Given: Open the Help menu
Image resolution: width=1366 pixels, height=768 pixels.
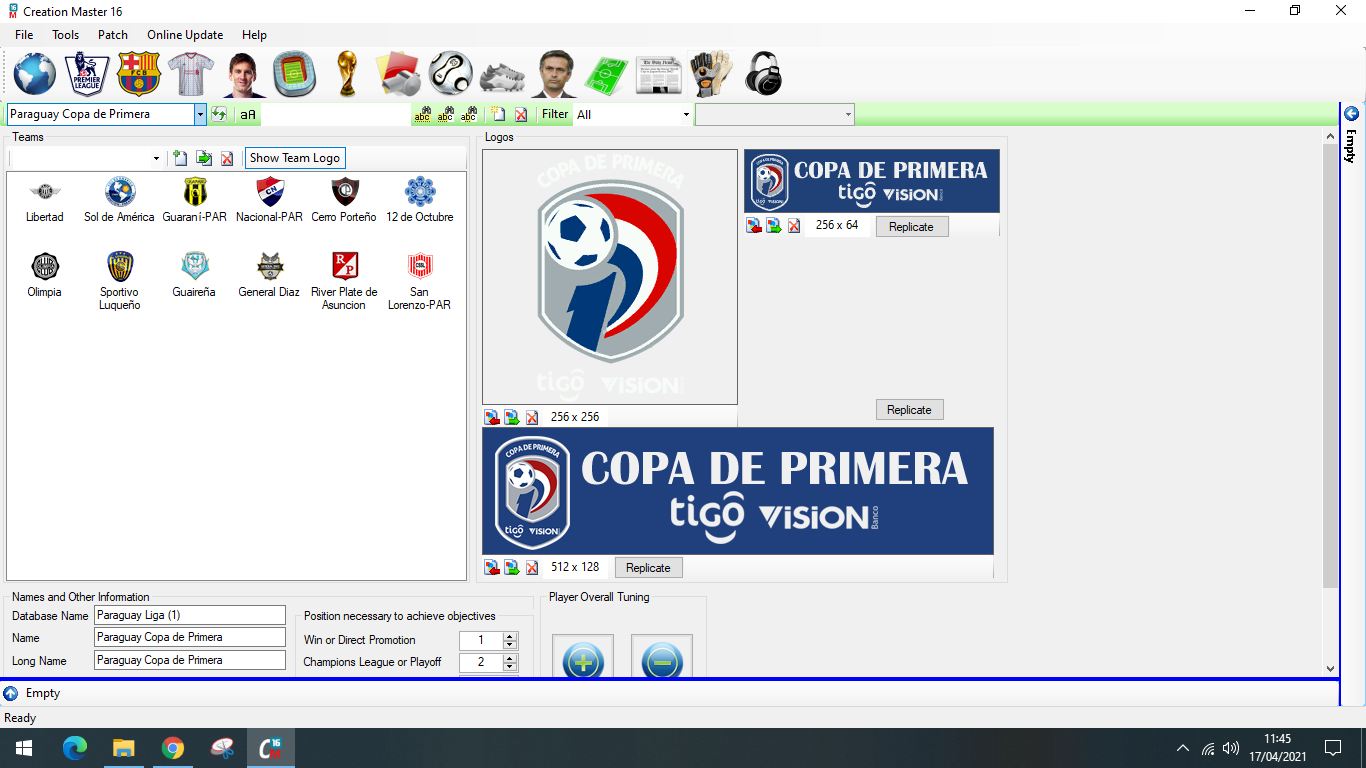Looking at the screenshot, I should pyautogui.click(x=254, y=35).
